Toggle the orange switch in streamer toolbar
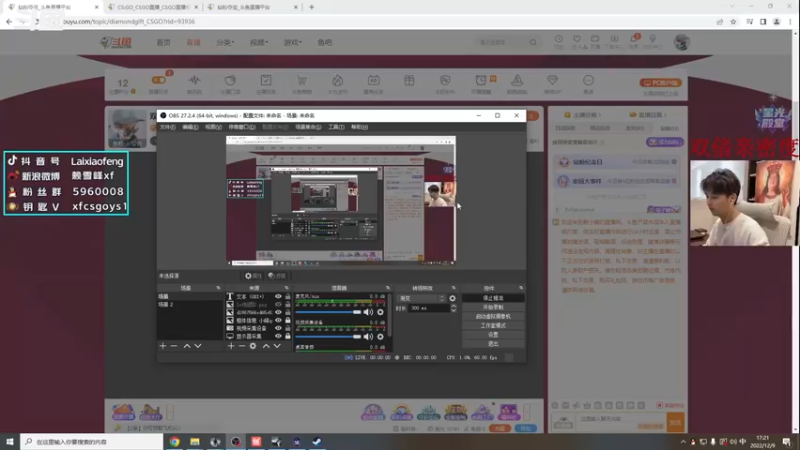Viewport: 800px width, 450px height. pos(159,80)
